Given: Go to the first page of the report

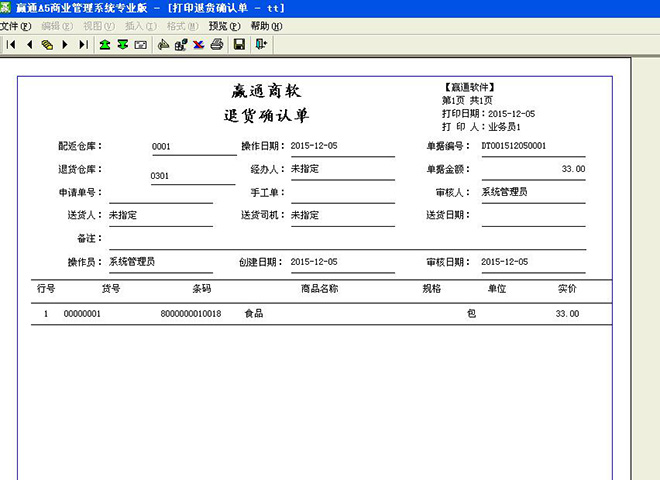Looking at the screenshot, I should click(x=10, y=45).
